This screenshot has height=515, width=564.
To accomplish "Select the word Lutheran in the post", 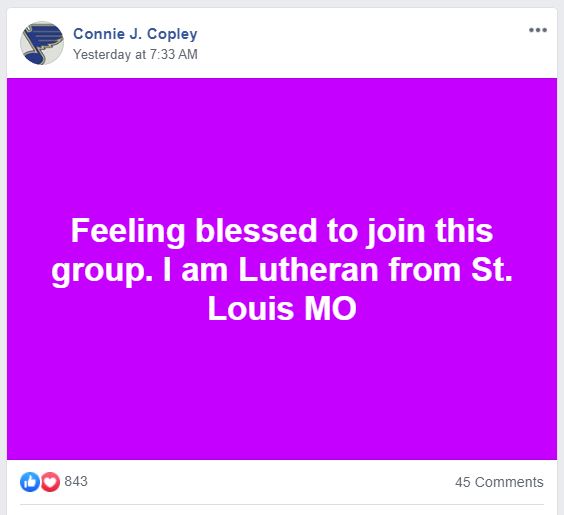I will 308,270.
